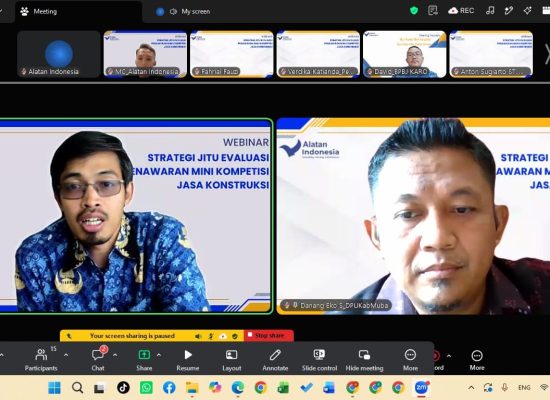
Task: Switch ENG input language in tray
Action: point(524,388)
